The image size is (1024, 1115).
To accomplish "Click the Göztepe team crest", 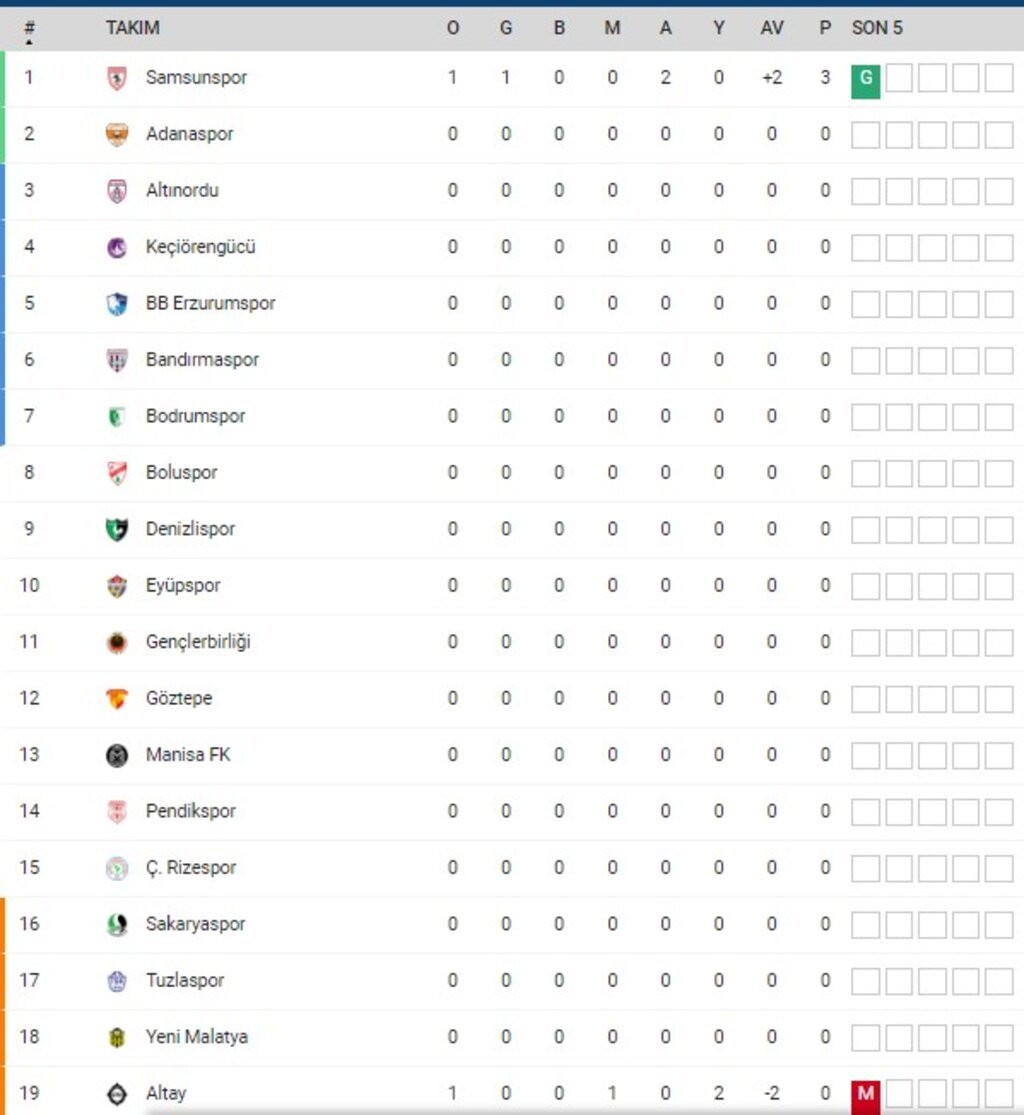I will [x=117, y=699].
